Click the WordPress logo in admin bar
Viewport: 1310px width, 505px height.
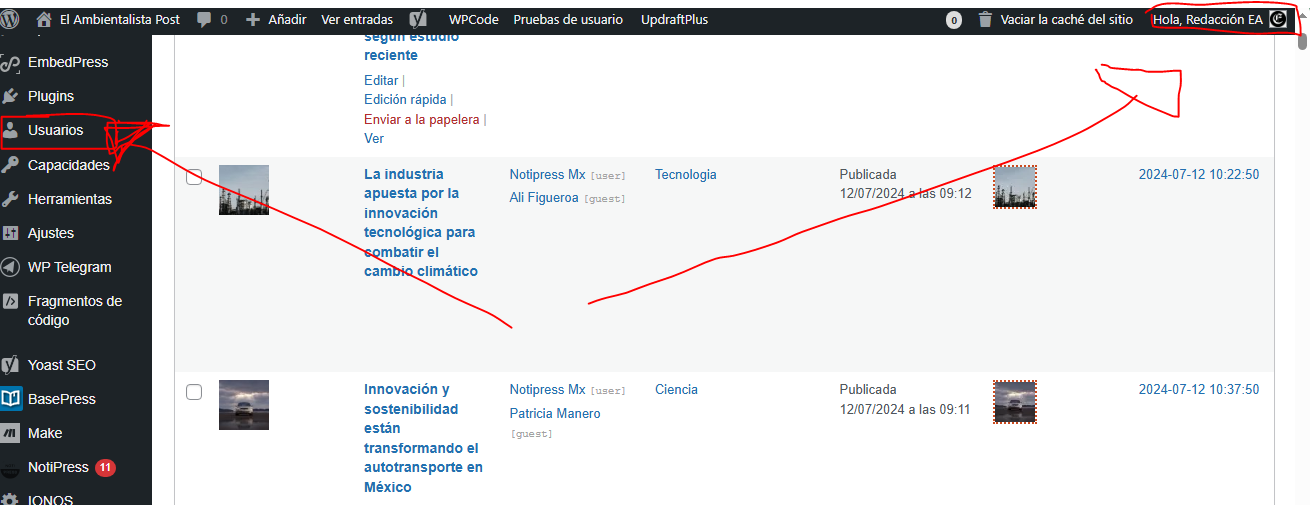(x=11, y=19)
